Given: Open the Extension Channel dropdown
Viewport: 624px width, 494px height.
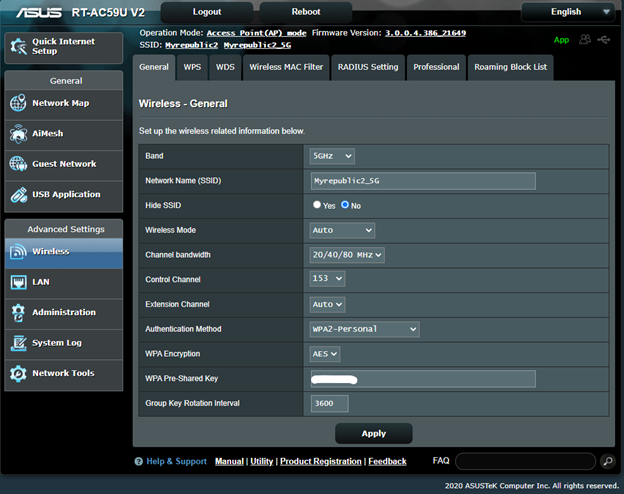Looking at the screenshot, I should pos(327,305).
